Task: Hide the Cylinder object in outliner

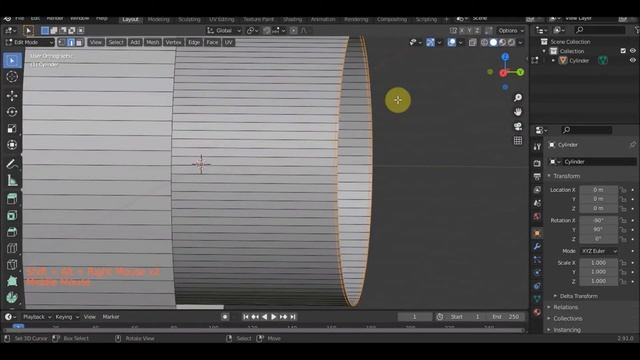Action: (632, 60)
